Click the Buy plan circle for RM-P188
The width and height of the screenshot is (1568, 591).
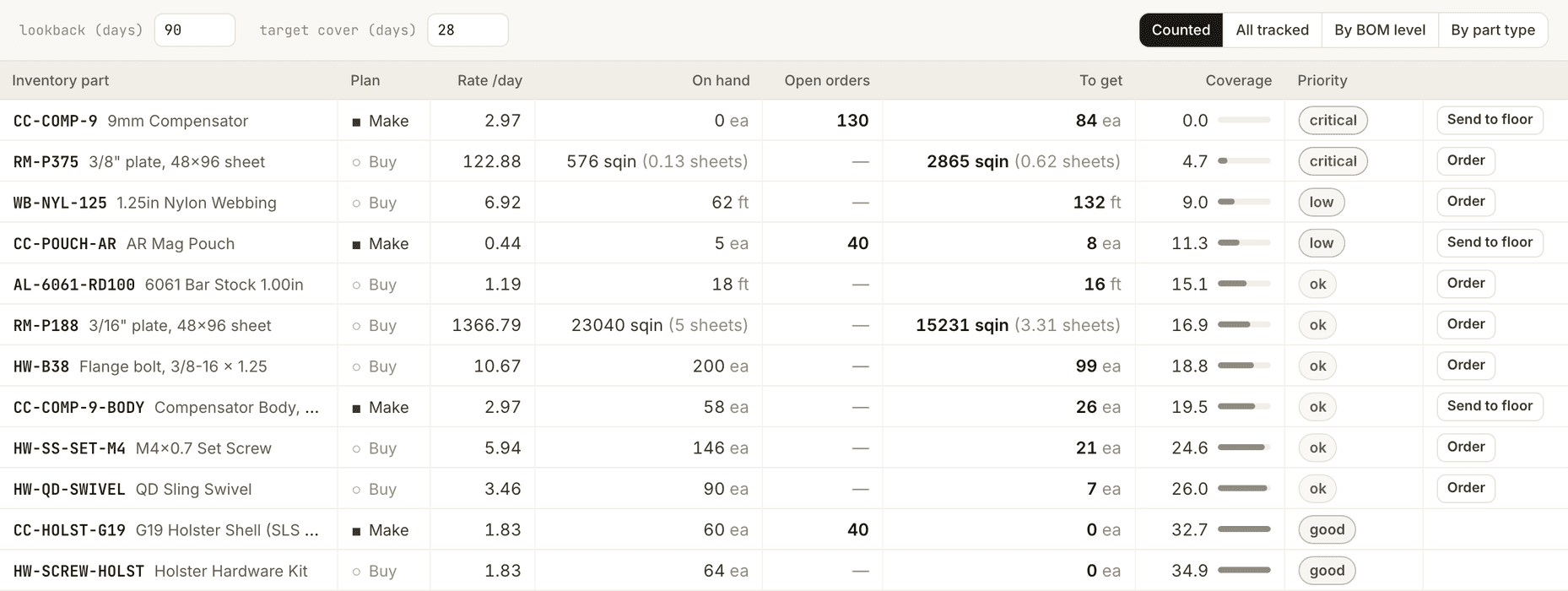pos(356,326)
